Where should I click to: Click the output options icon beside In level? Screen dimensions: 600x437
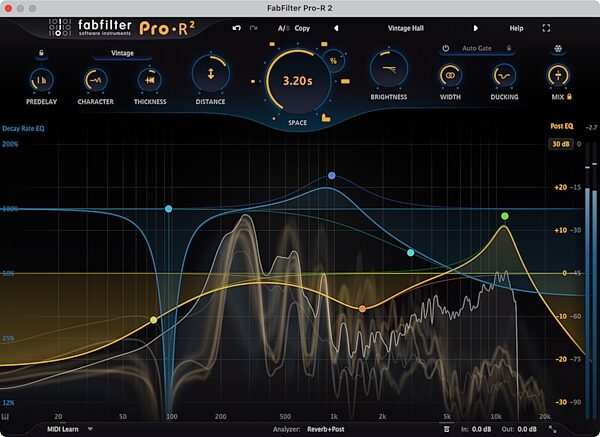click(x=447, y=429)
